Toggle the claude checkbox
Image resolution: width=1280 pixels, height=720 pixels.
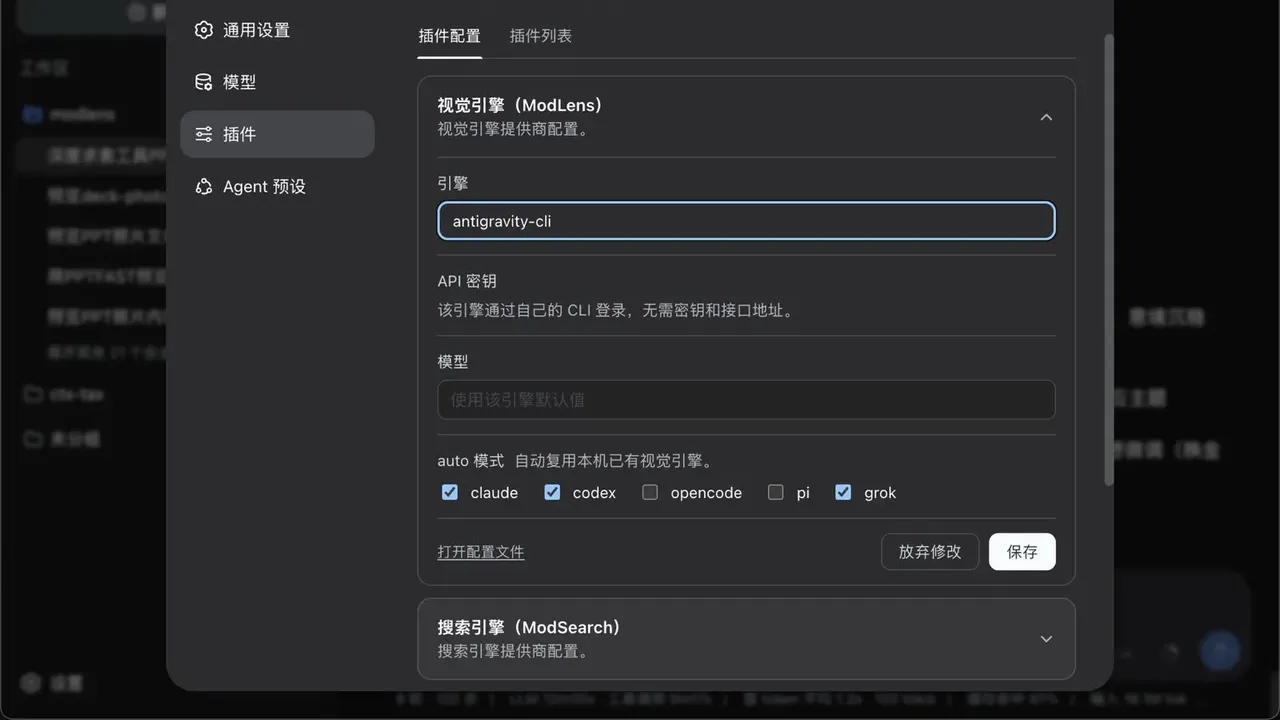450,492
